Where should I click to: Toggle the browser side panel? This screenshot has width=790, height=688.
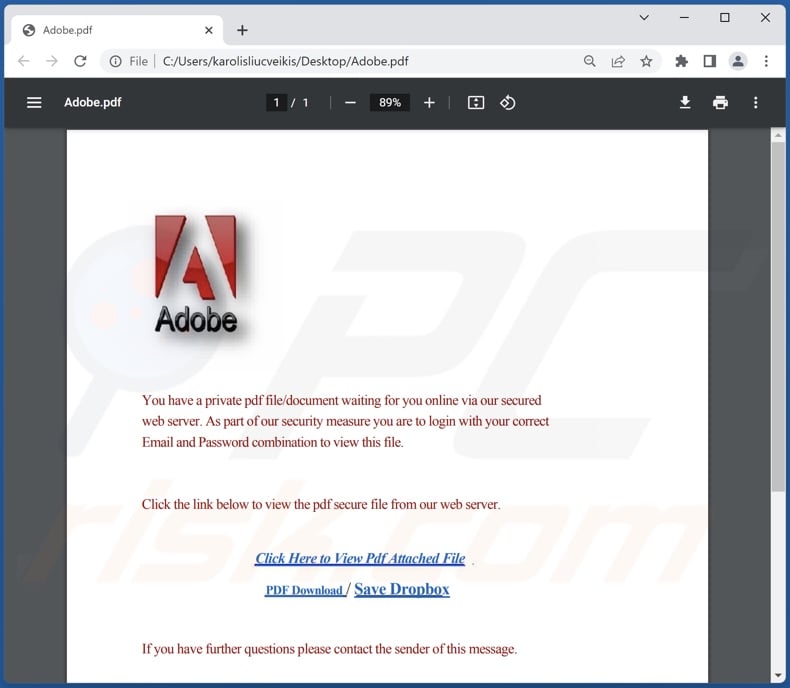[709, 61]
